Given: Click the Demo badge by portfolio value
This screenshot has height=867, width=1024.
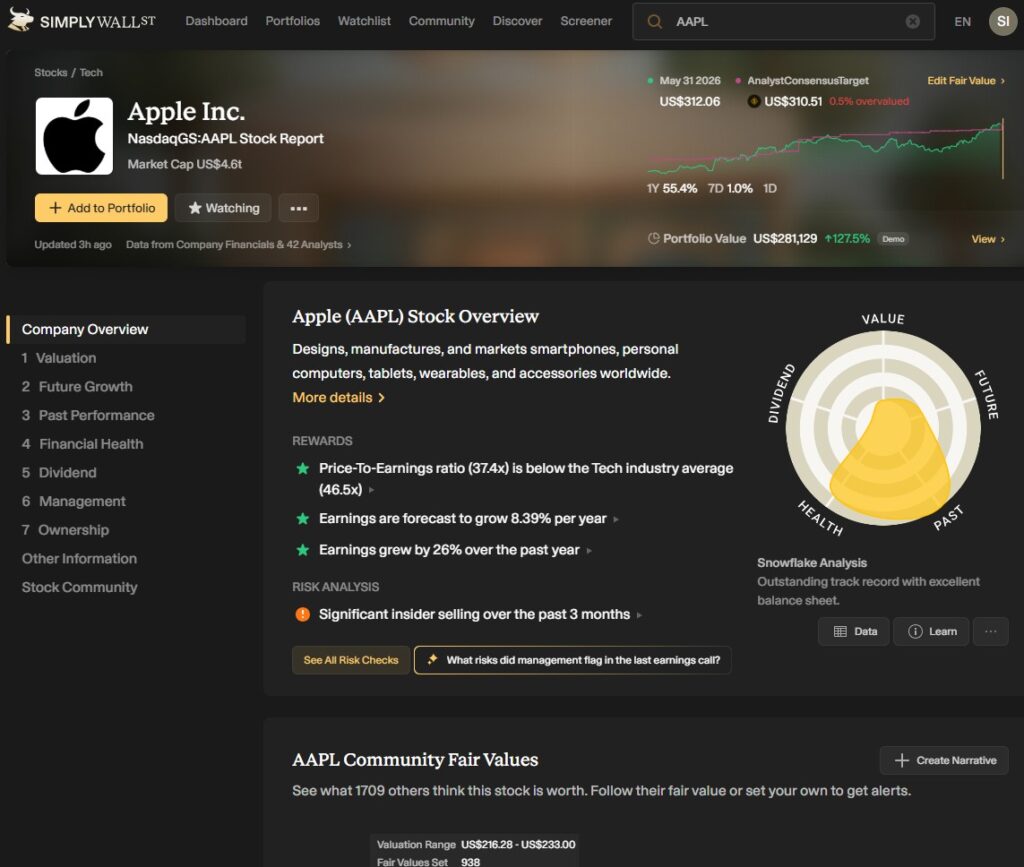Looking at the screenshot, I should (x=893, y=239).
